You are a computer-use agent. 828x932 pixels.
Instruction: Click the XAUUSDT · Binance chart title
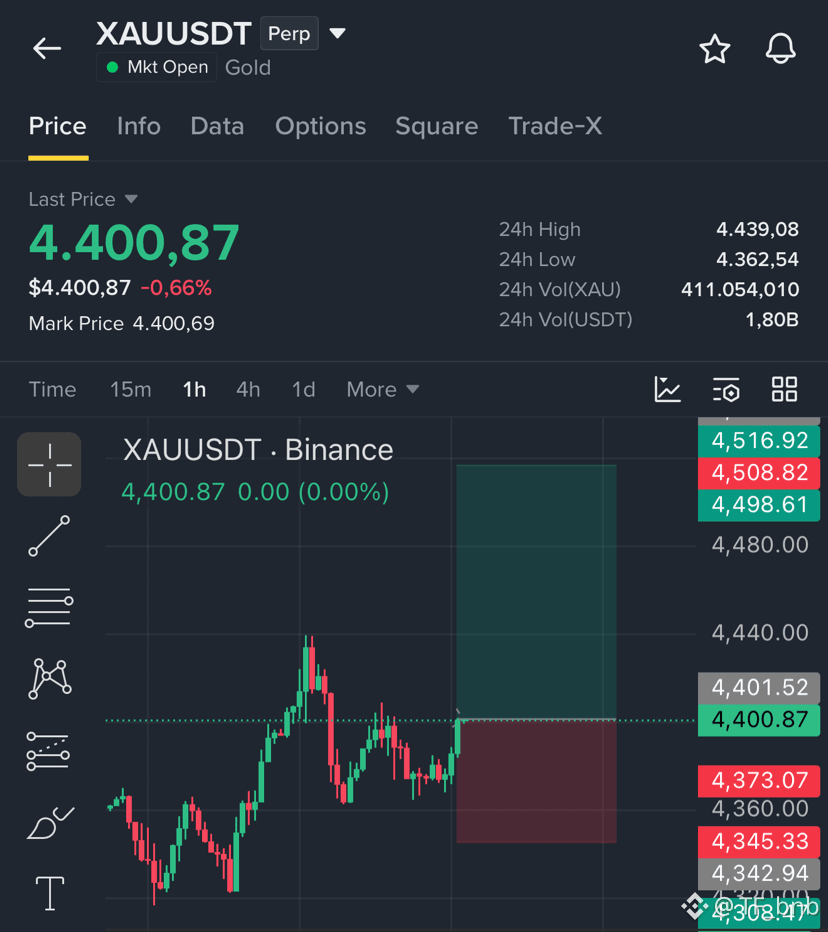click(x=258, y=450)
